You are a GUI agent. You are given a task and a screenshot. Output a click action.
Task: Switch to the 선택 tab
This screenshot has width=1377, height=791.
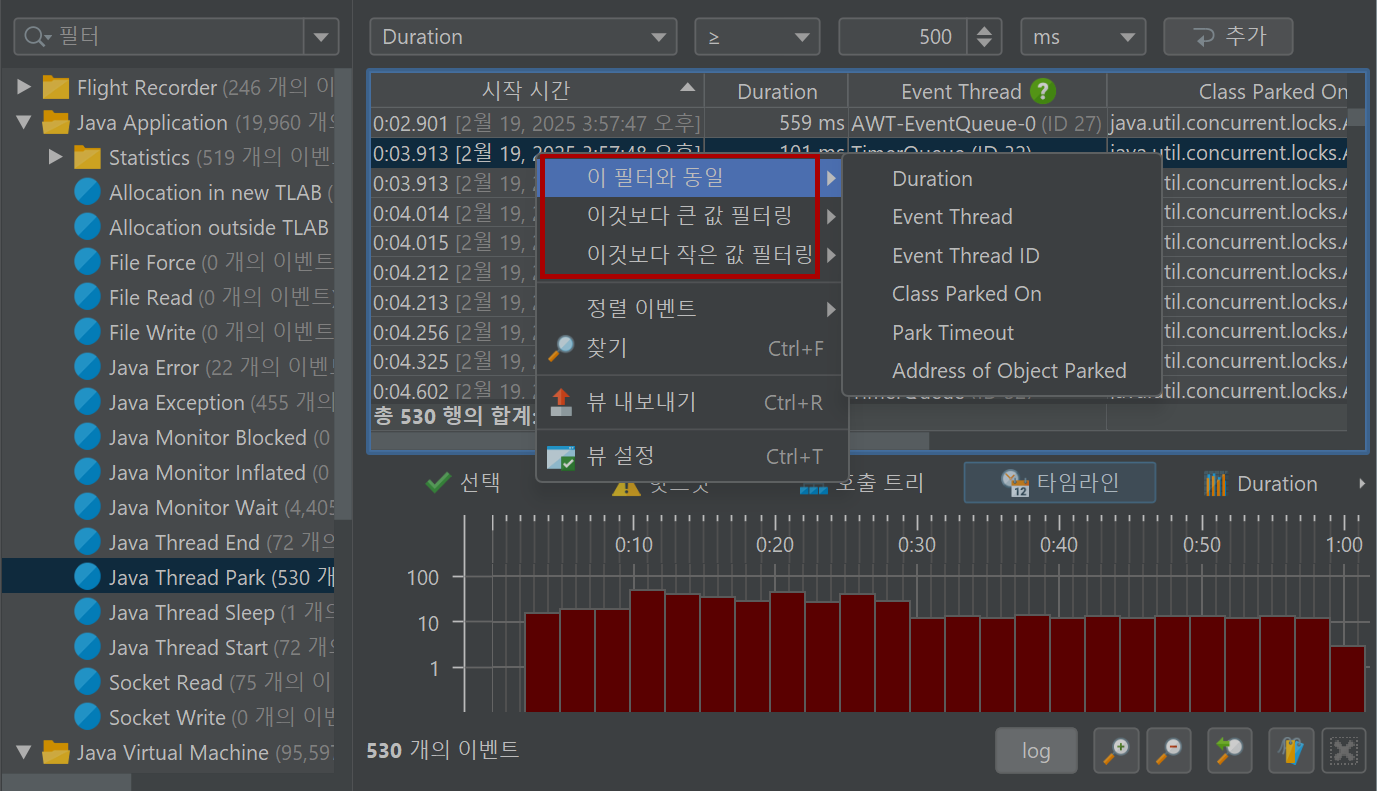463,484
